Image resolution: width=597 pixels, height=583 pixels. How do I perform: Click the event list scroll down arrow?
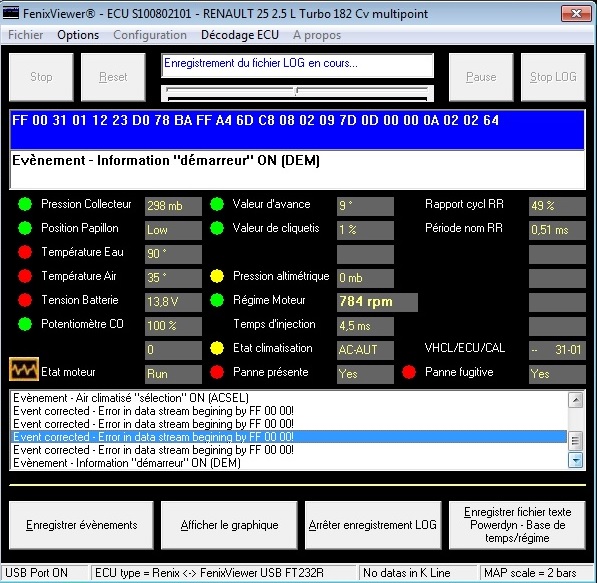pos(575,460)
